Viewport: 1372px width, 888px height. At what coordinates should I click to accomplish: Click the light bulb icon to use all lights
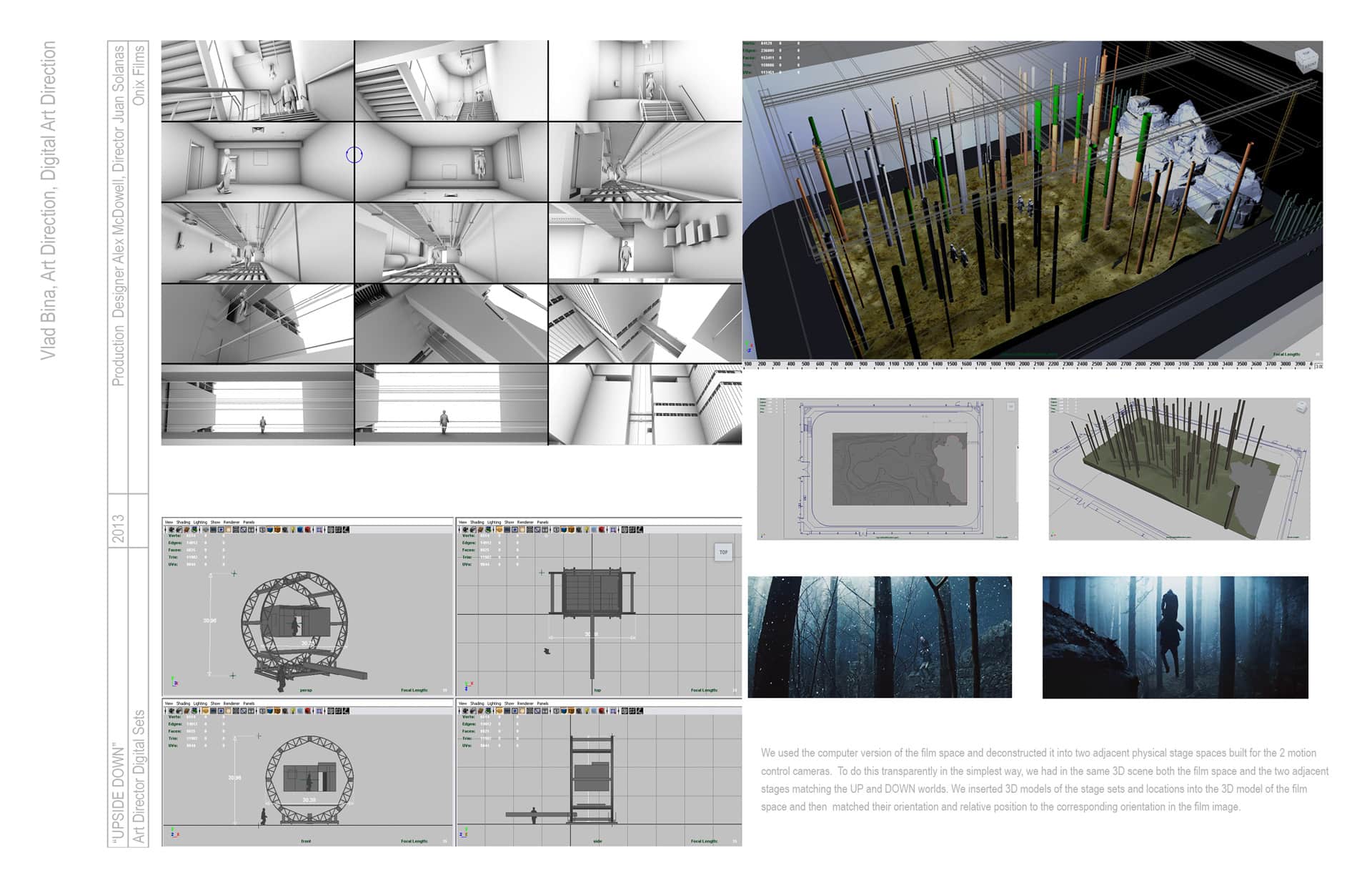(292, 531)
